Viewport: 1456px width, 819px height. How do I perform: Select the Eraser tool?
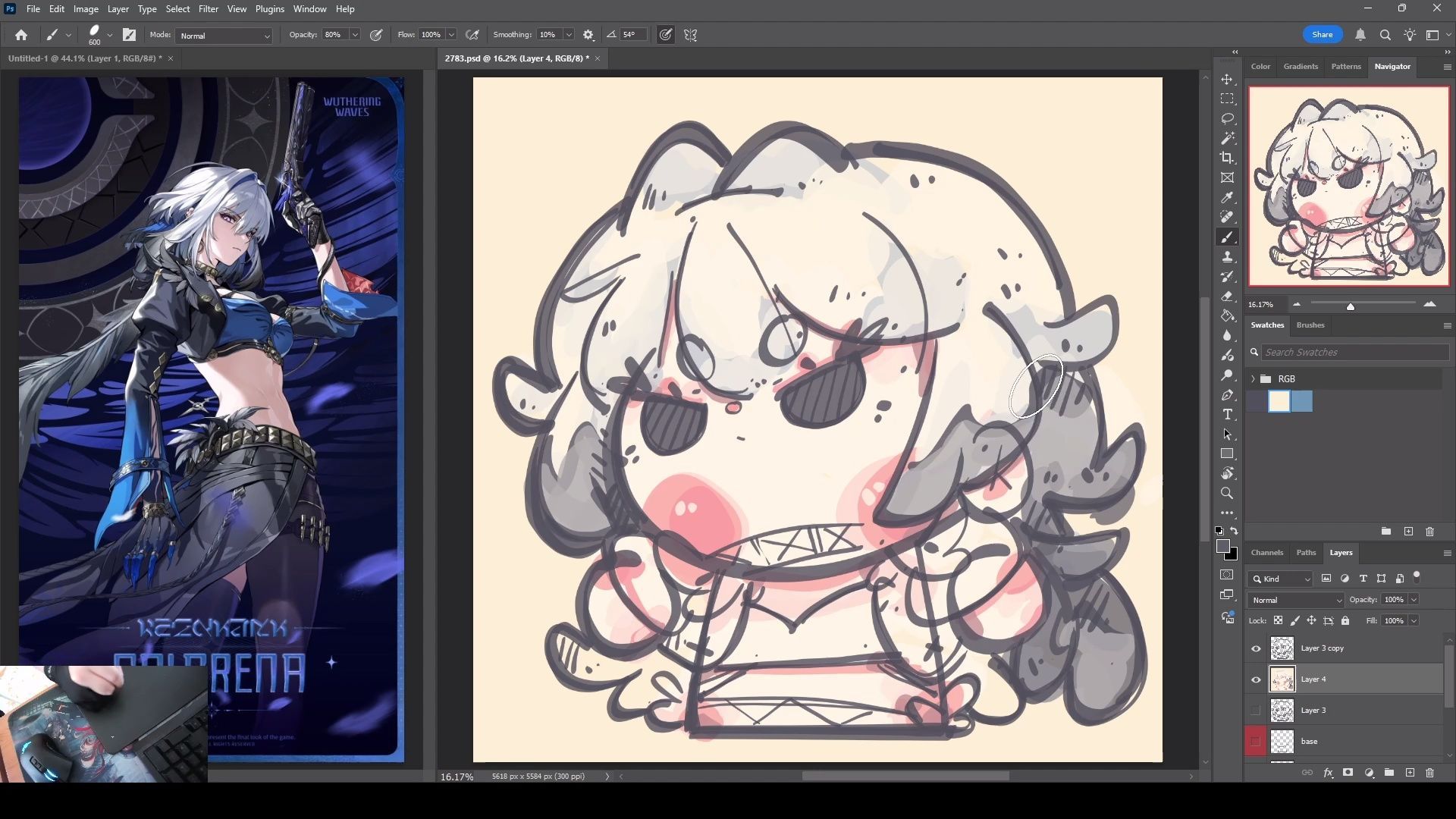click(x=1227, y=297)
